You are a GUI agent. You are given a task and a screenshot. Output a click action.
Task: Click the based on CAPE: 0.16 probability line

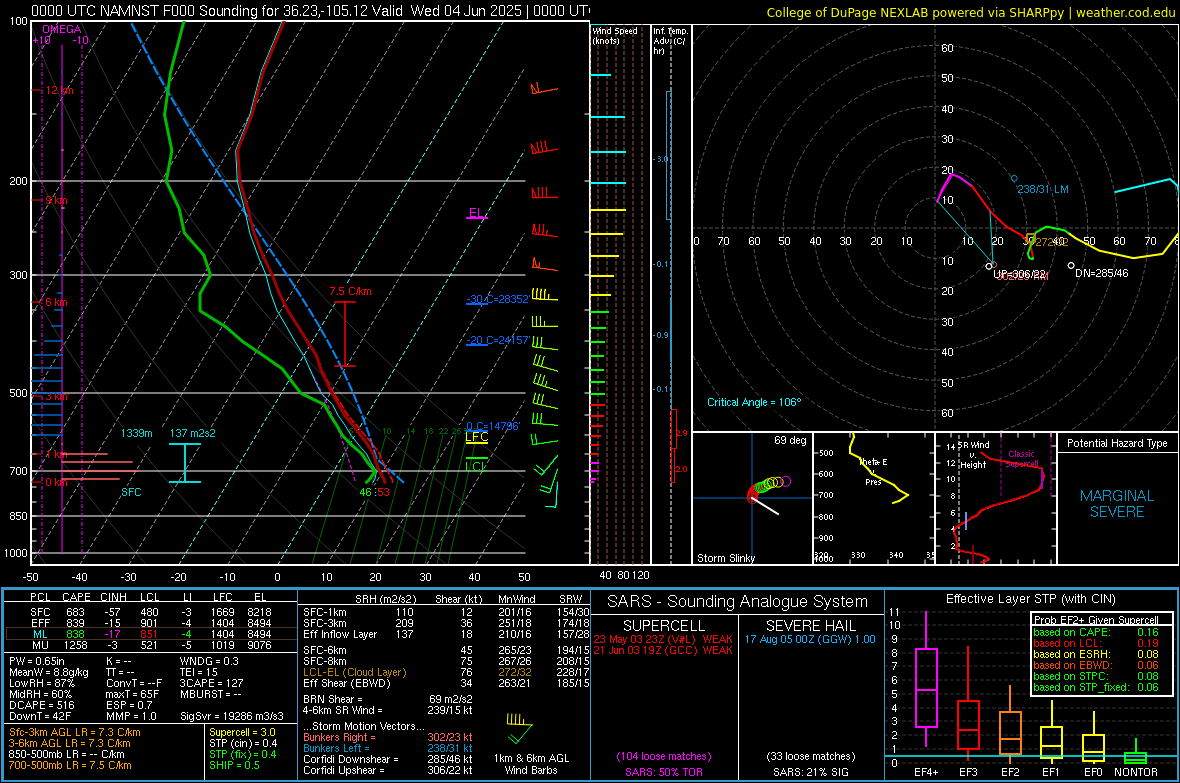pyautogui.click(x=1096, y=632)
